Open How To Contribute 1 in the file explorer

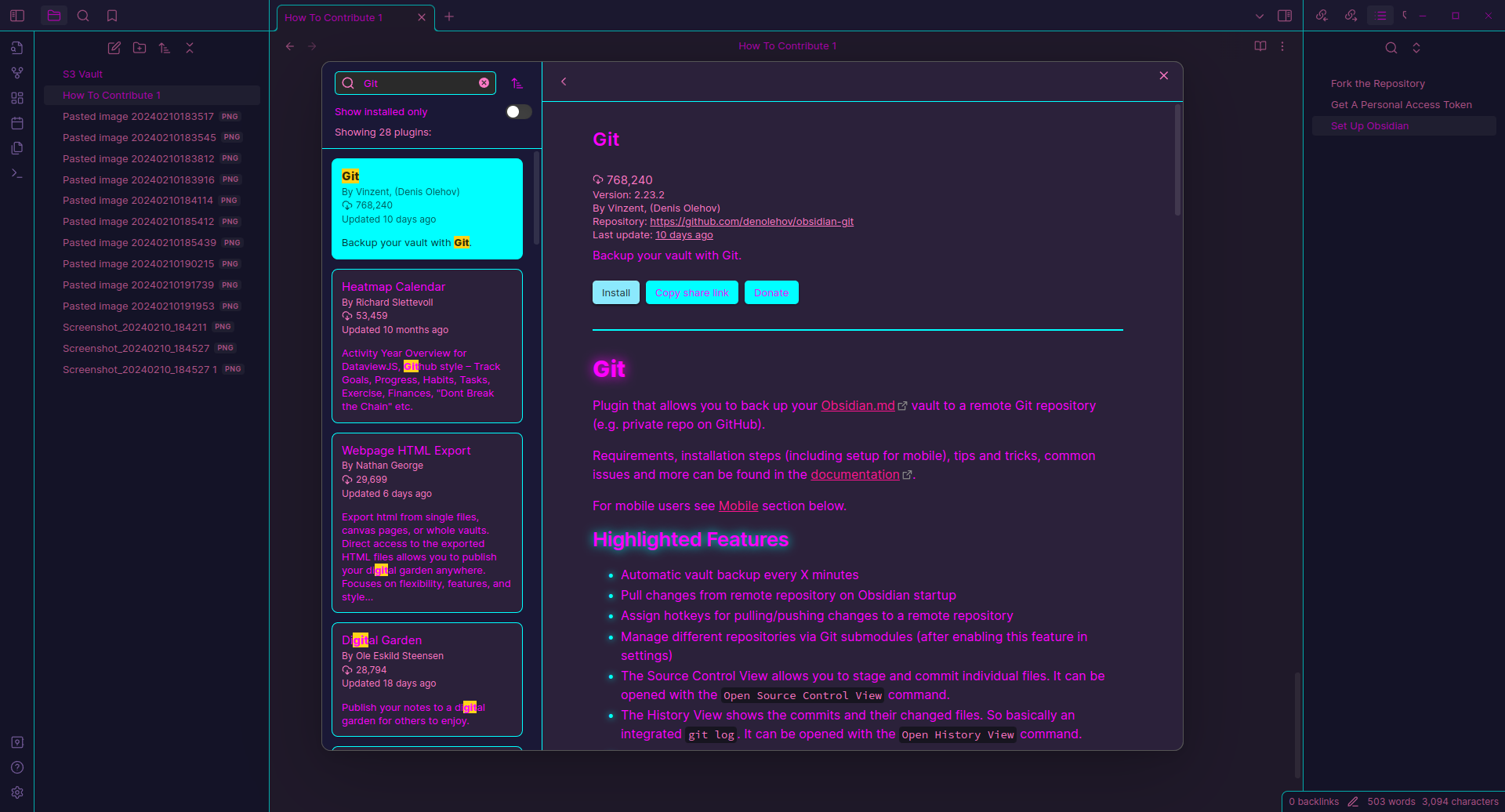(x=151, y=96)
